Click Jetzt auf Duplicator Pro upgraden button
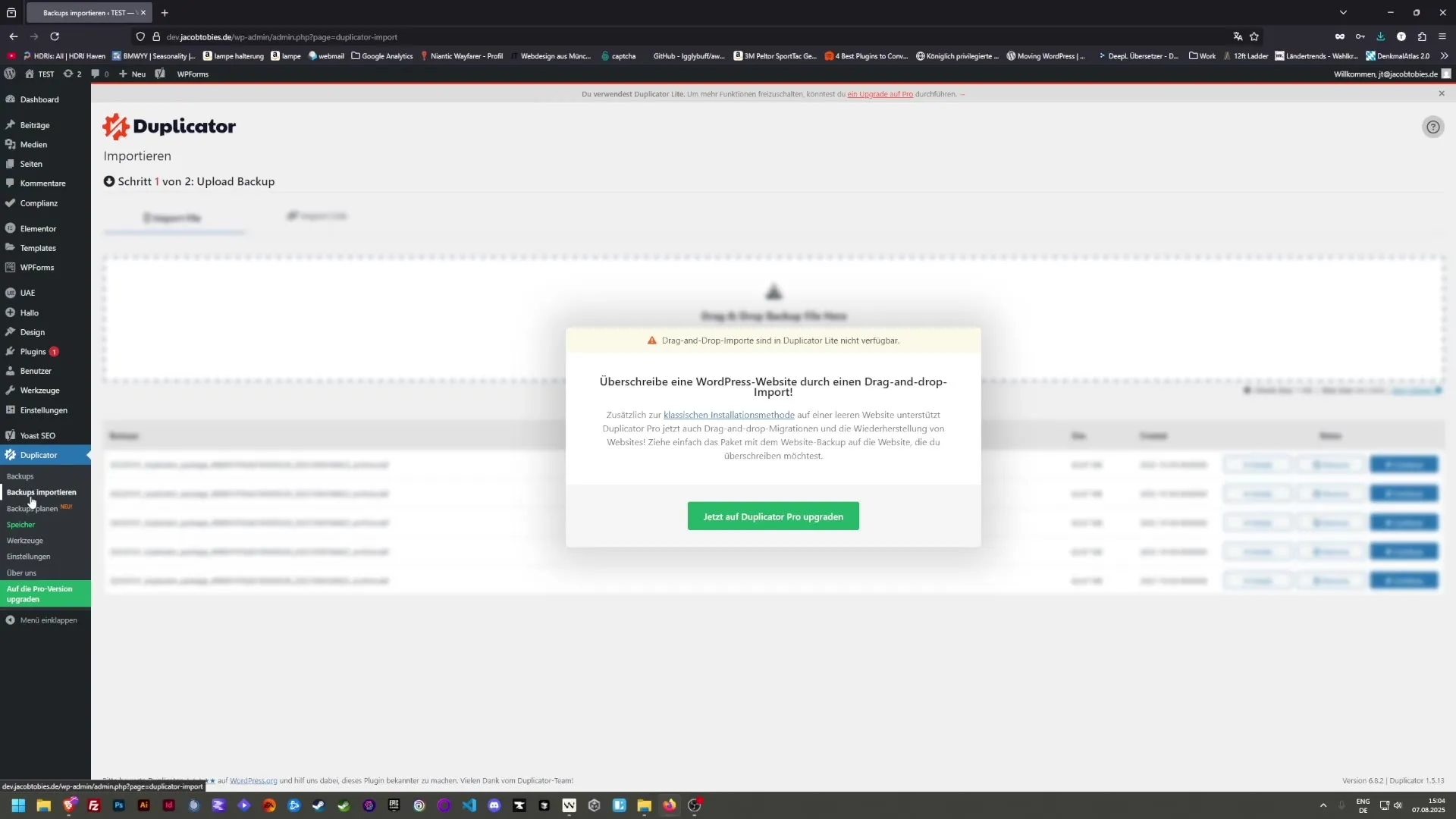Image resolution: width=1456 pixels, height=819 pixels. point(773,516)
